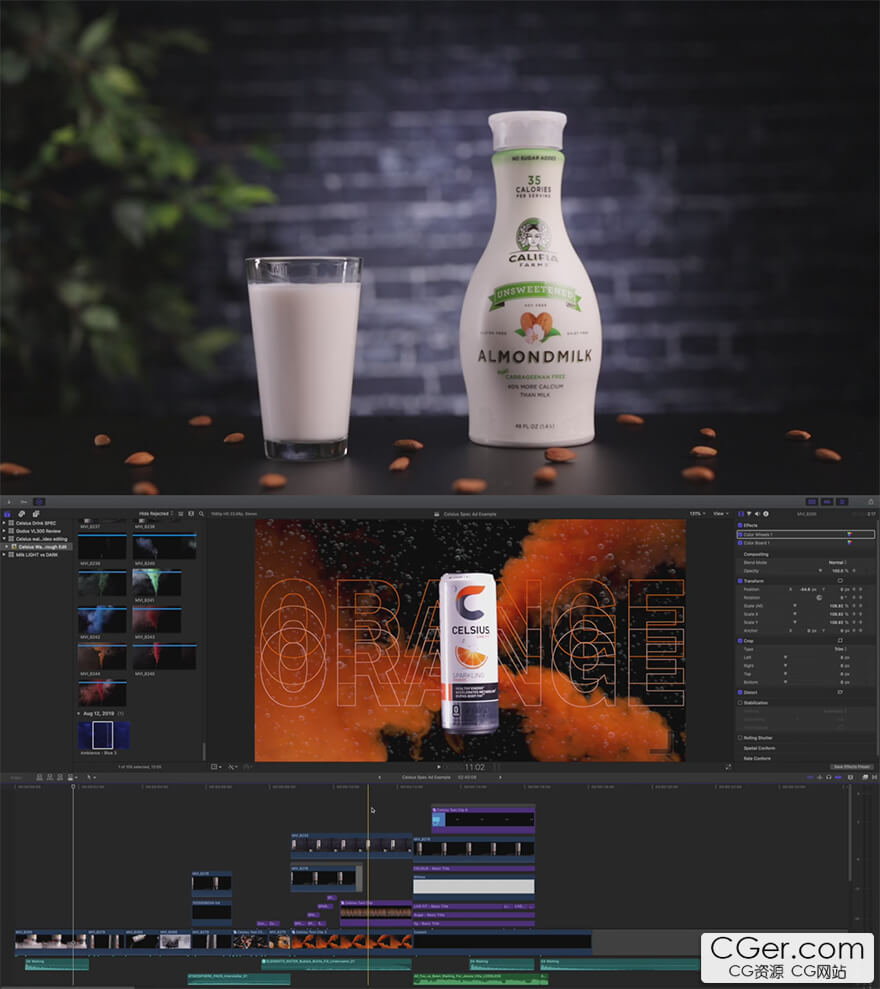Image resolution: width=880 pixels, height=989 pixels.
Task: Toggle the Timeline panel layout button
Action: 826,502
